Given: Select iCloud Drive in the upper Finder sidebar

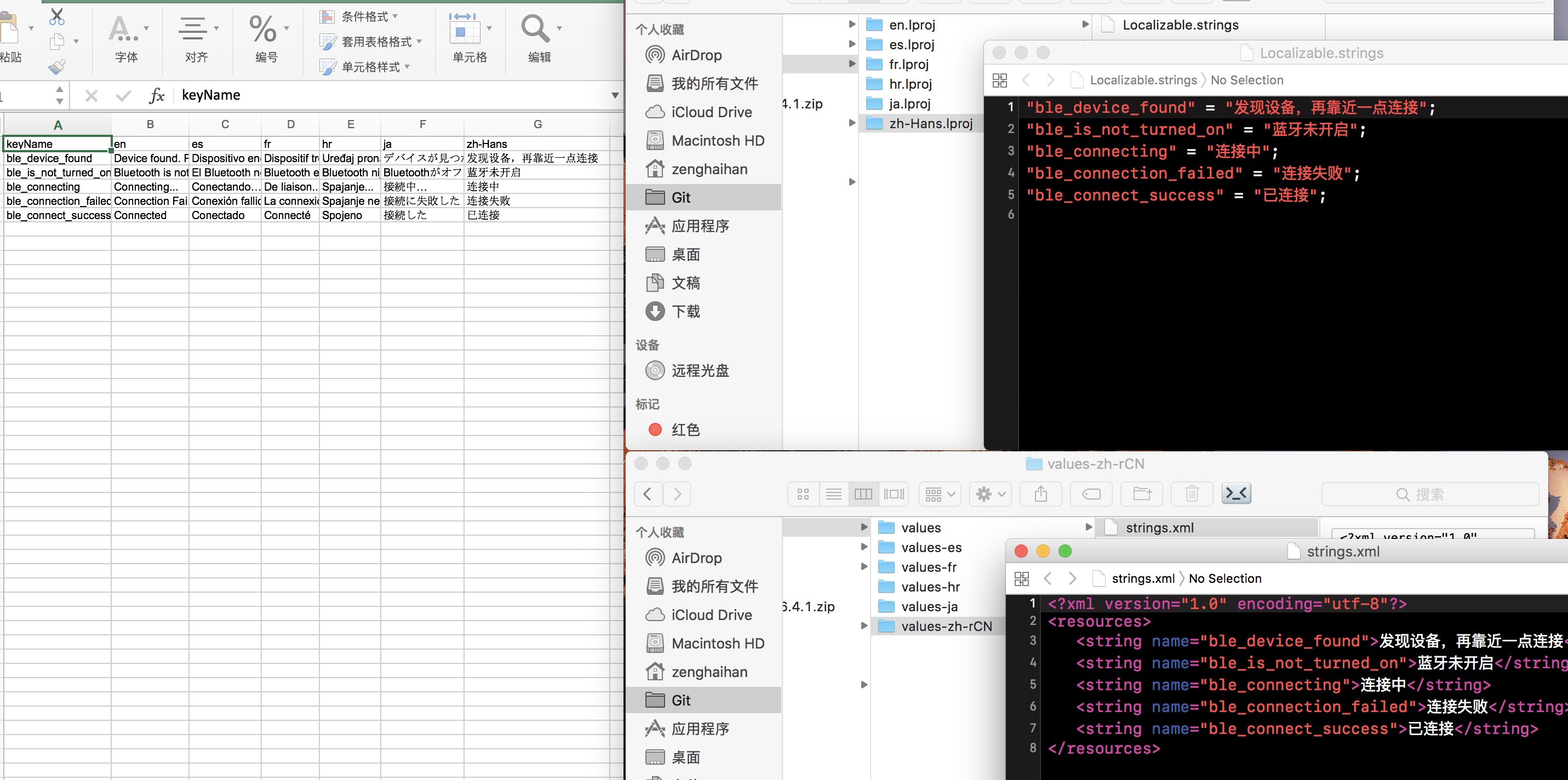Looking at the screenshot, I should pyautogui.click(x=699, y=112).
